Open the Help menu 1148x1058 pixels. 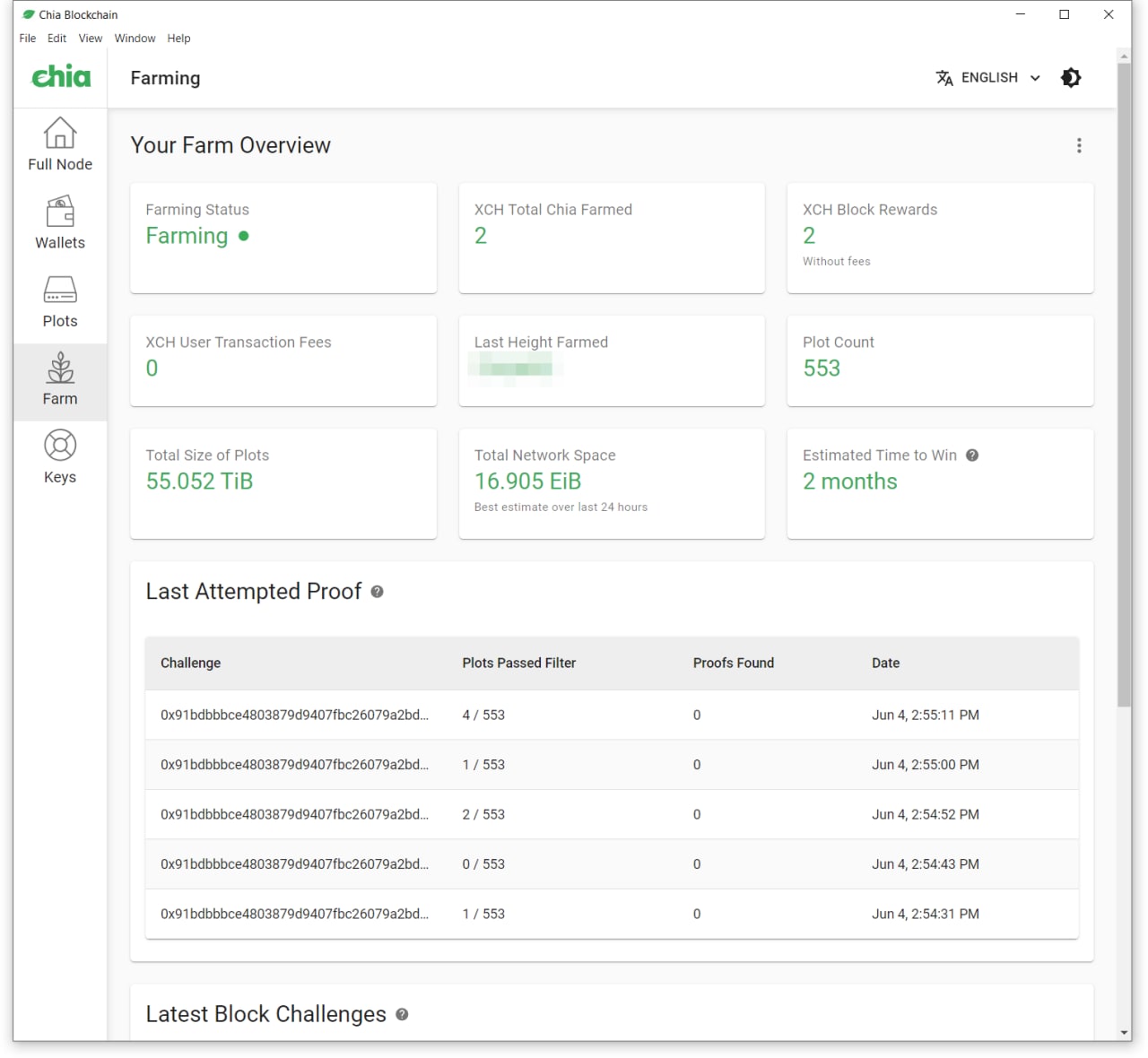(x=178, y=39)
